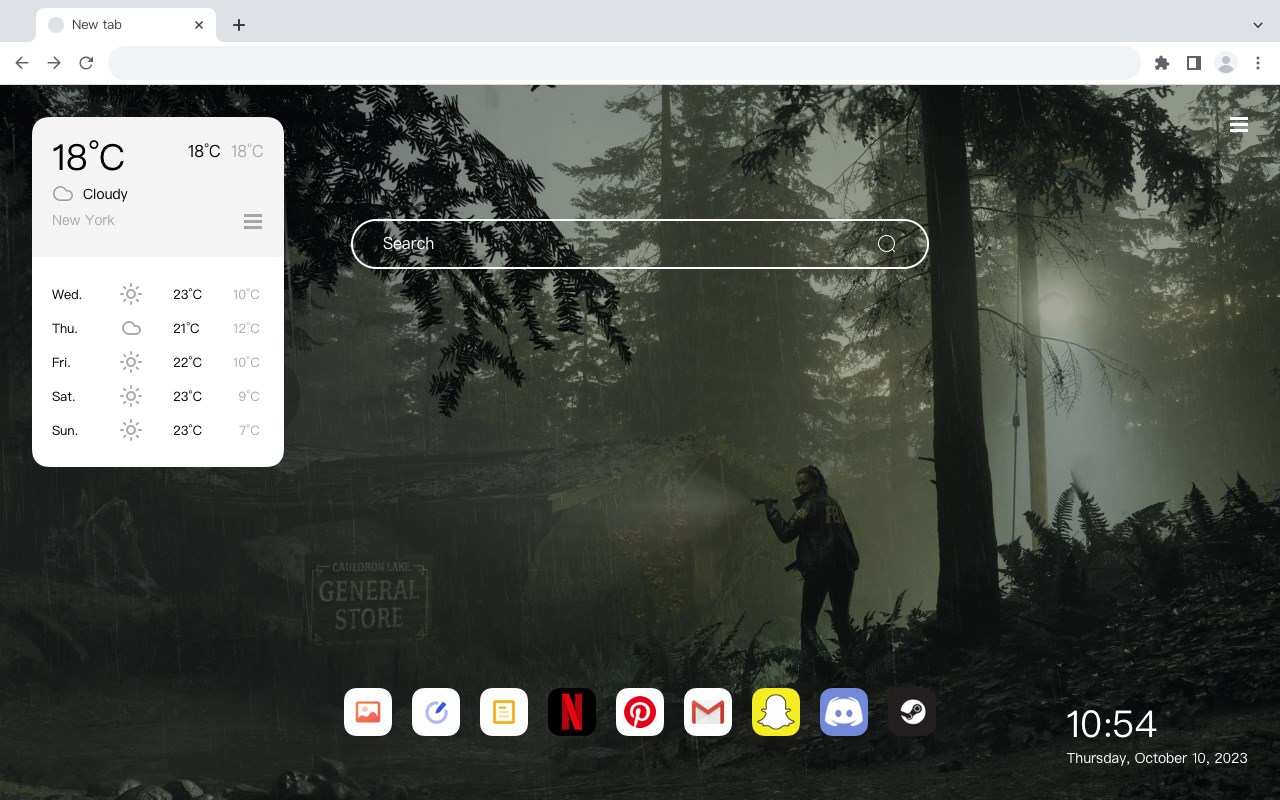The image size is (1280, 800).
Task: Launch the Pinterest shortcut
Action: point(640,712)
